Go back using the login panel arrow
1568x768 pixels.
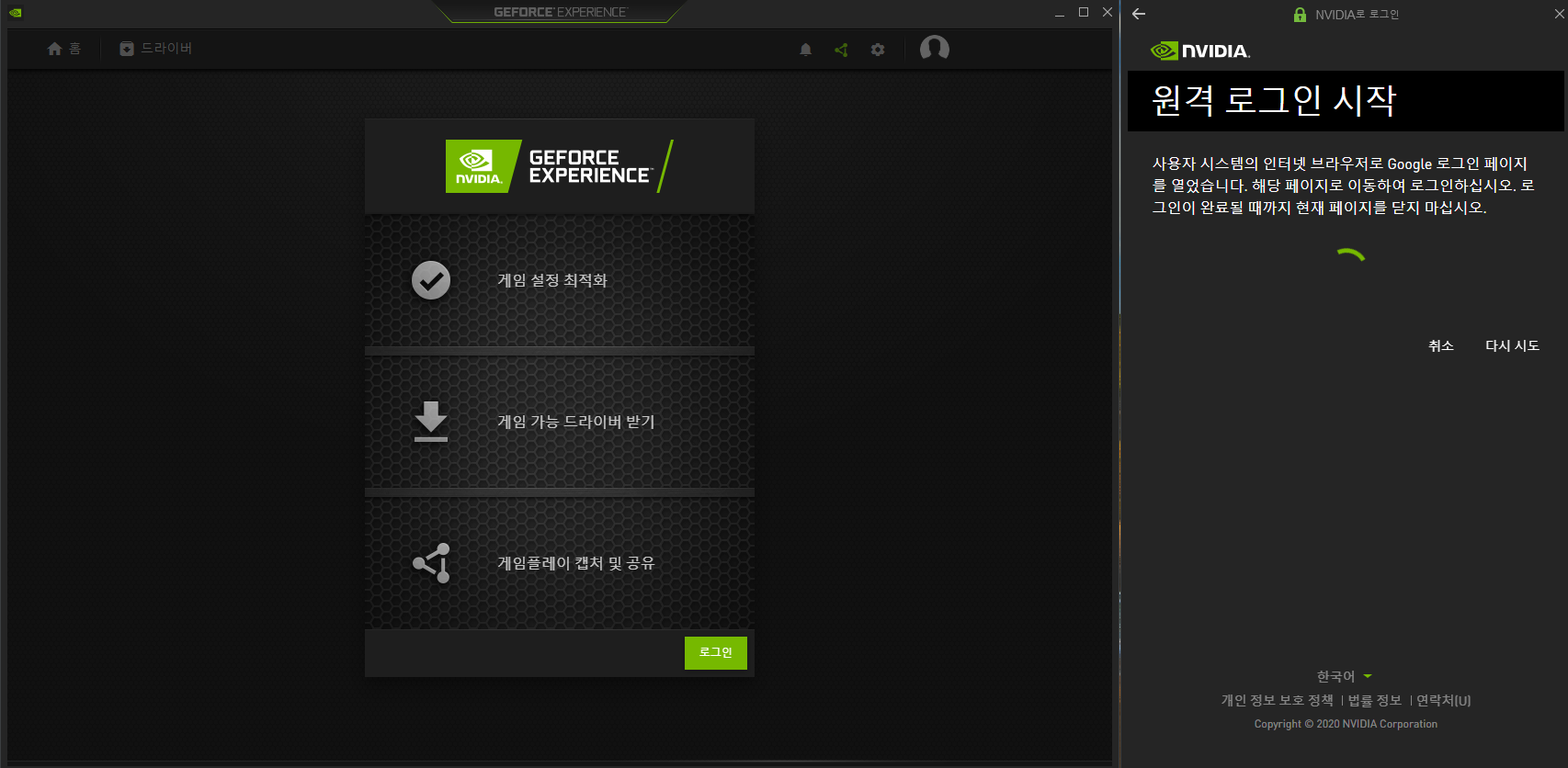click(1139, 14)
